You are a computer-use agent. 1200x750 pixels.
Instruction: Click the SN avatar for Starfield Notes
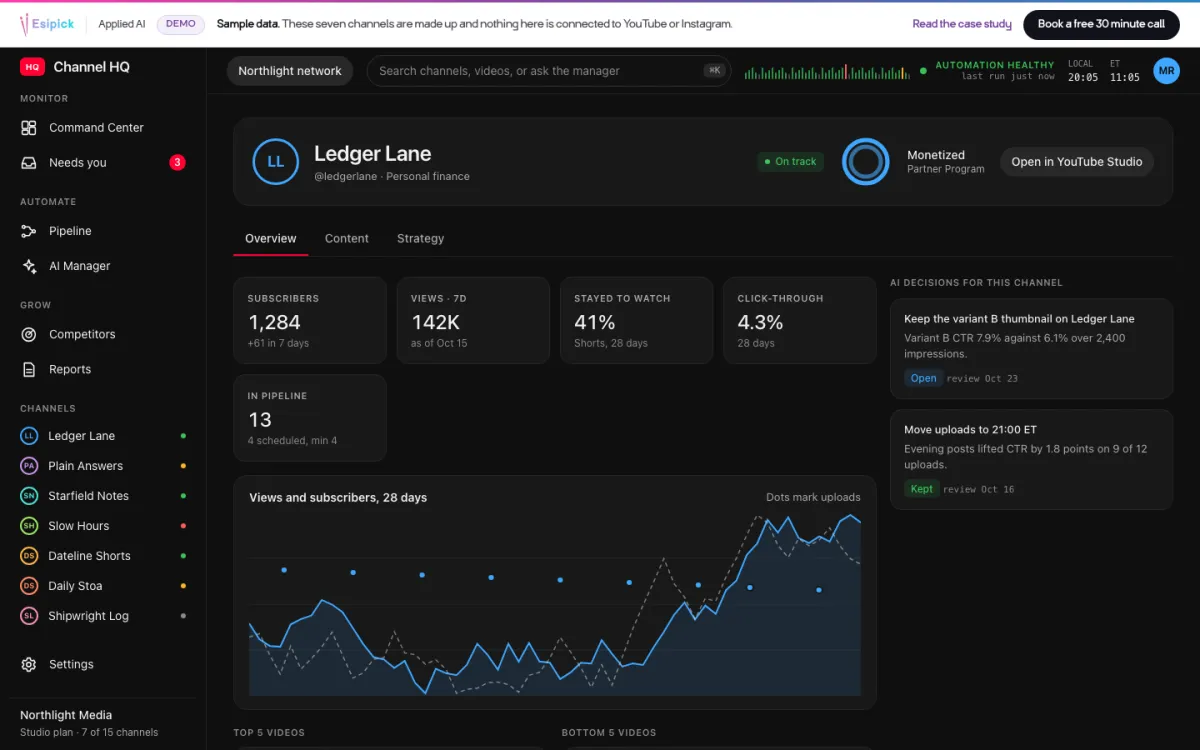coord(29,496)
